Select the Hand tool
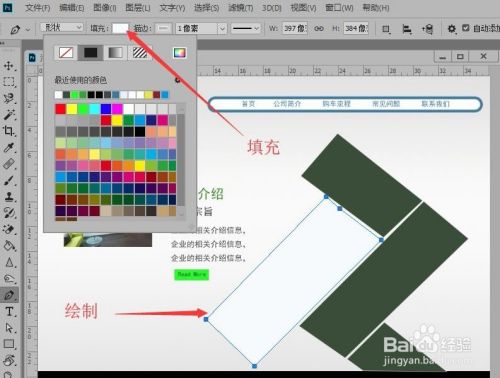The height and width of the screenshot is (378, 500). point(9,360)
